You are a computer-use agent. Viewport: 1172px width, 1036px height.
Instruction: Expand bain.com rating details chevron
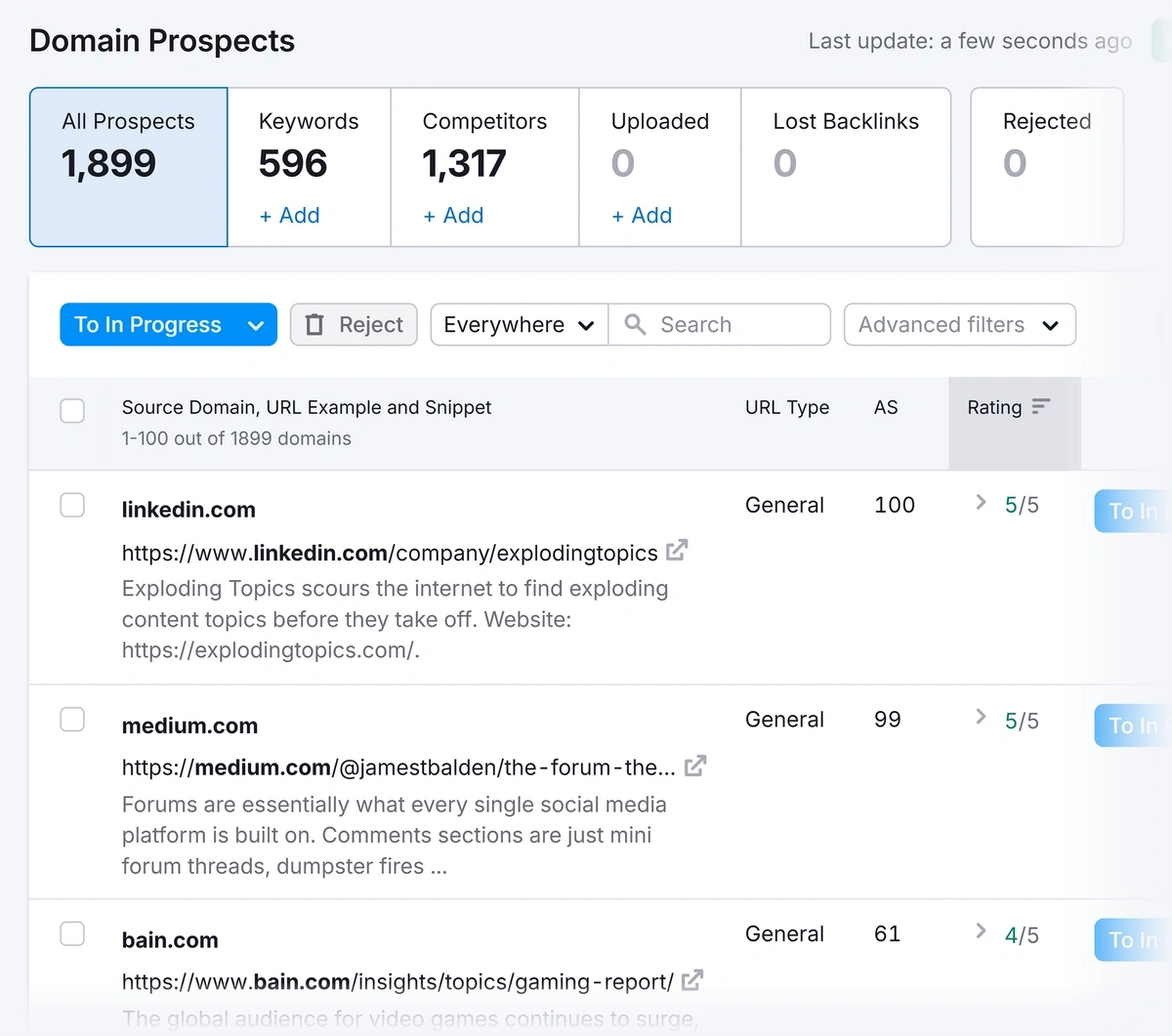(x=981, y=932)
